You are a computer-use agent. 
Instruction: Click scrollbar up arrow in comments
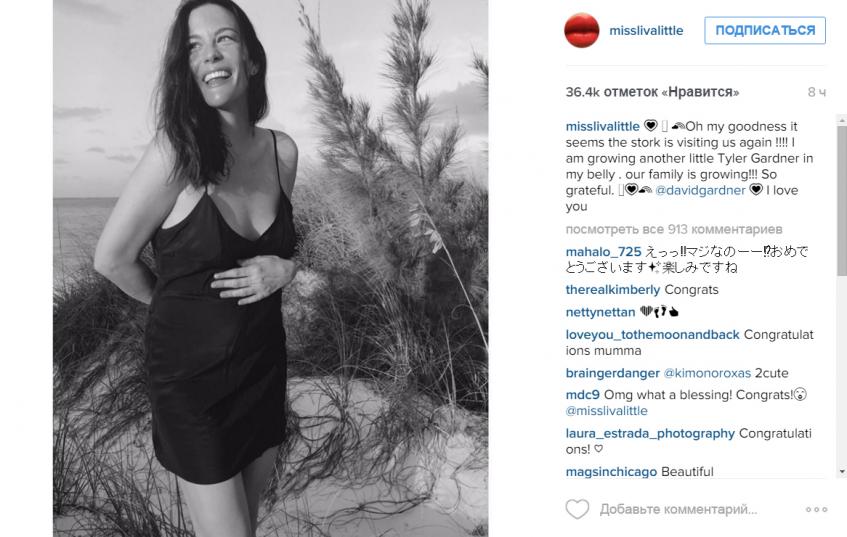(842, 119)
